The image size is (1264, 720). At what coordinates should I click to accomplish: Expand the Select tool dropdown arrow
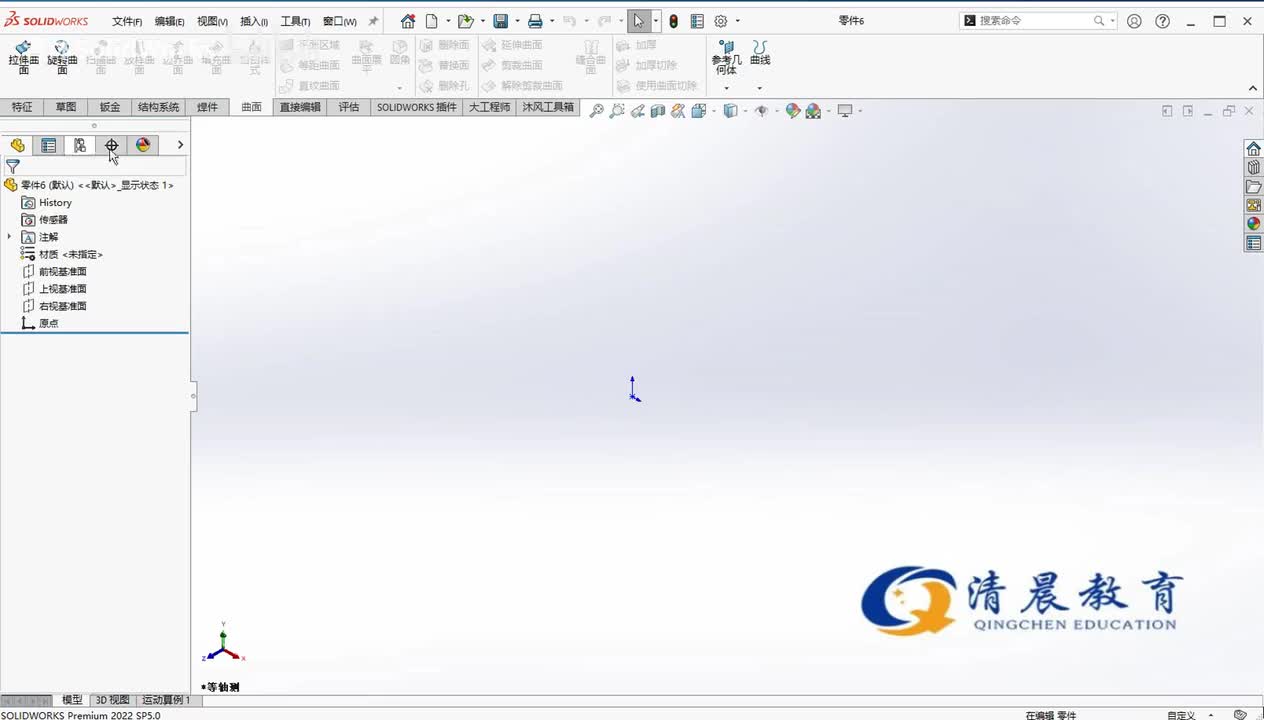(x=655, y=21)
